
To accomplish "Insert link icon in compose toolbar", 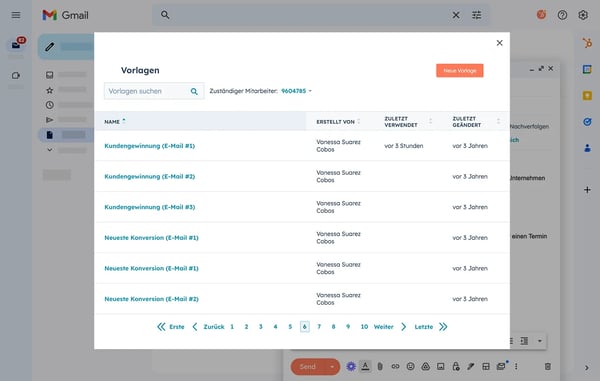I will tap(395, 366).
